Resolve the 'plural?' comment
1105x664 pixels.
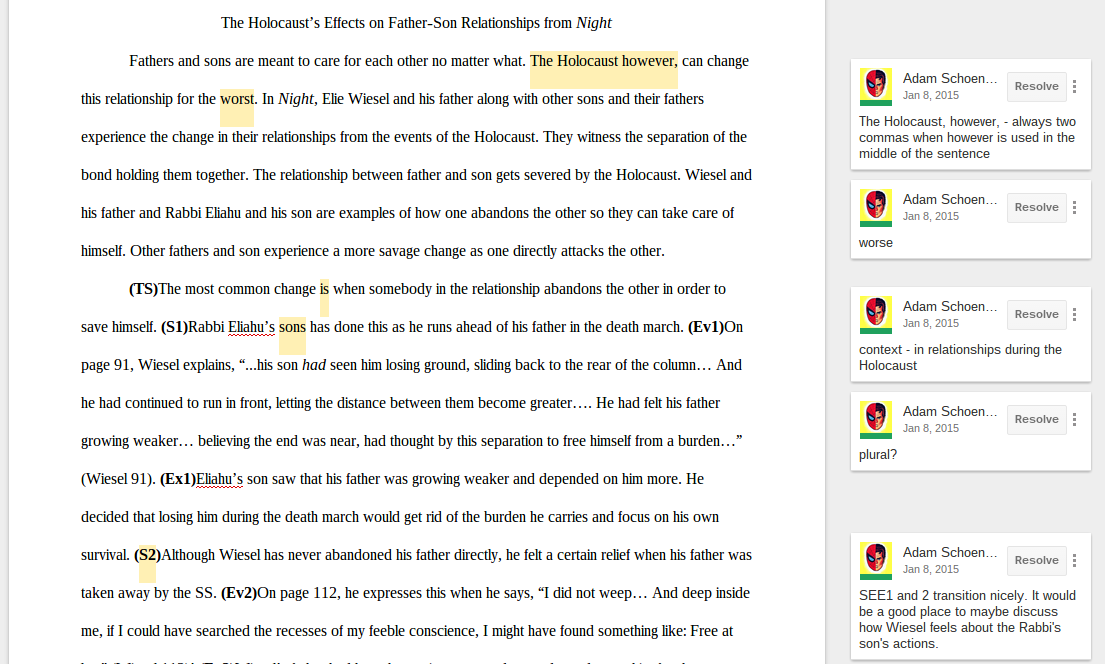1037,419
